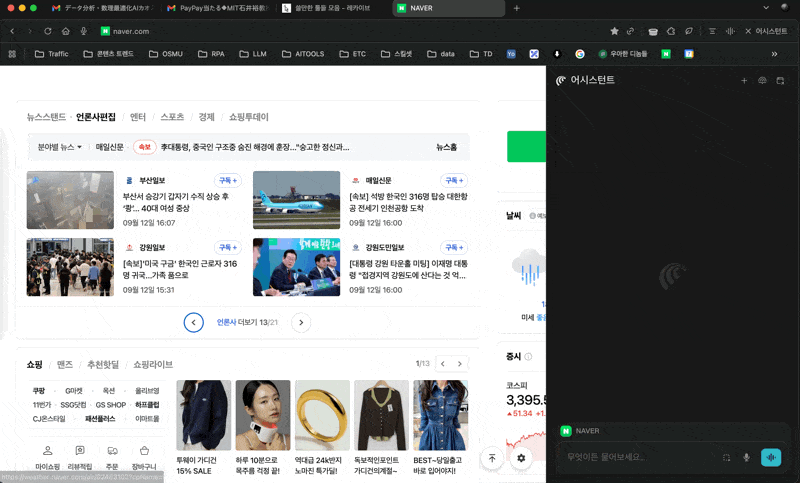
Task: Click the settings gear icon on page
Action: click(520, 458)
